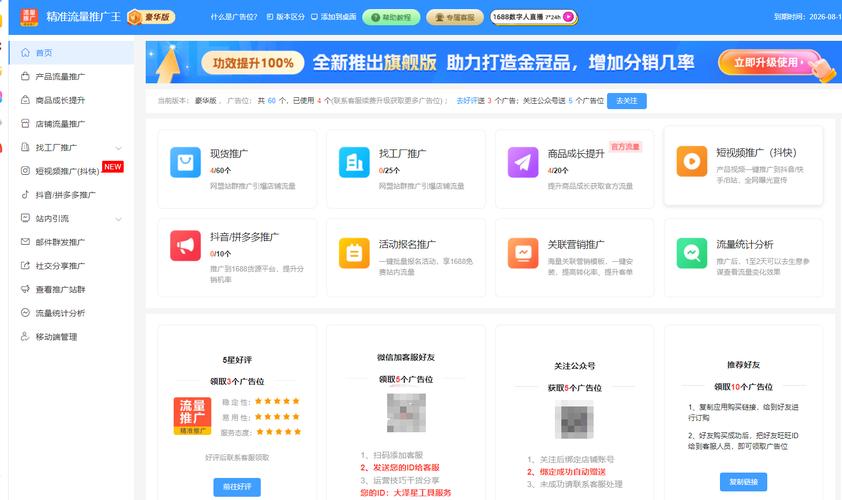Open the purple 商品成长提升 card icon

pyautogui.click(x=523, y=162)
